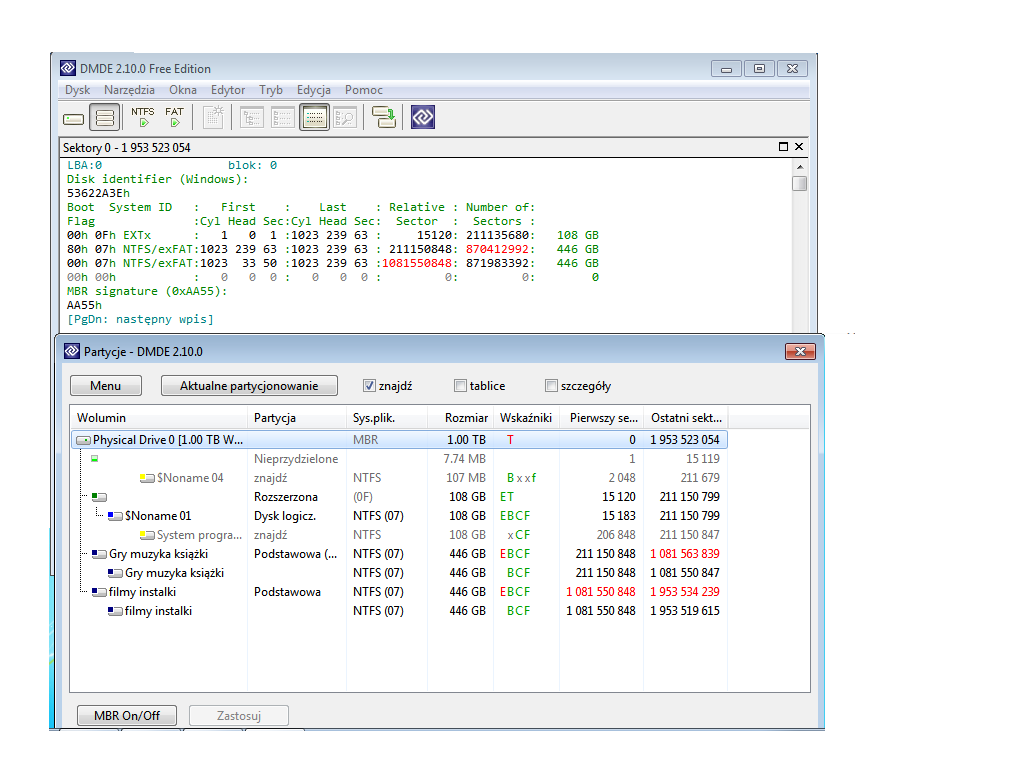
Task: Click the Zastosuj button
Action: [239, 716]
